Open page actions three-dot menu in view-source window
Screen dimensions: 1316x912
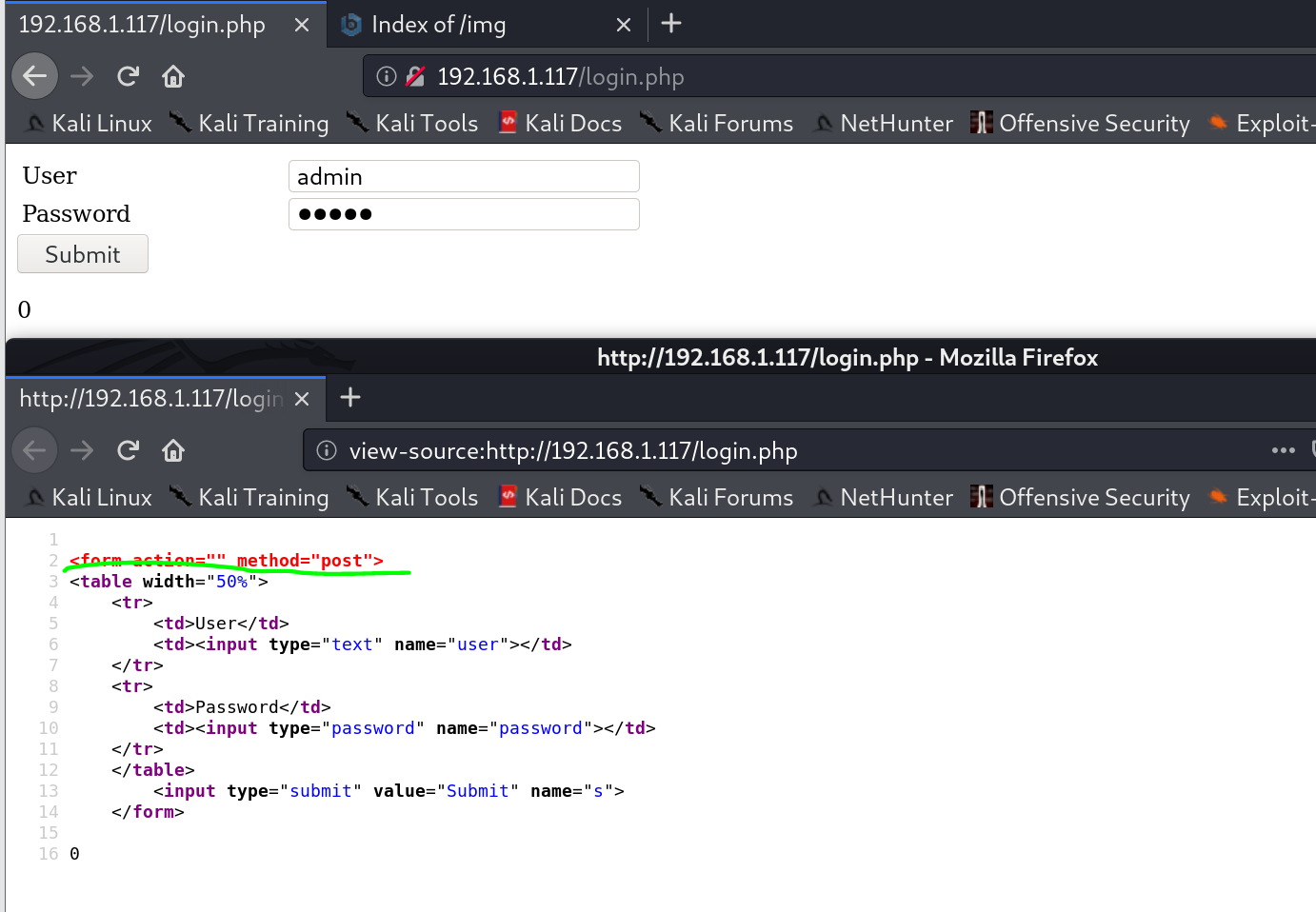point(1283,450)
